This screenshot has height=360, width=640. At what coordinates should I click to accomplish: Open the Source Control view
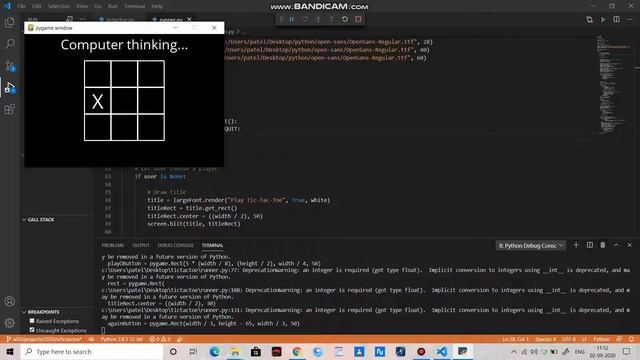(9, 66)
